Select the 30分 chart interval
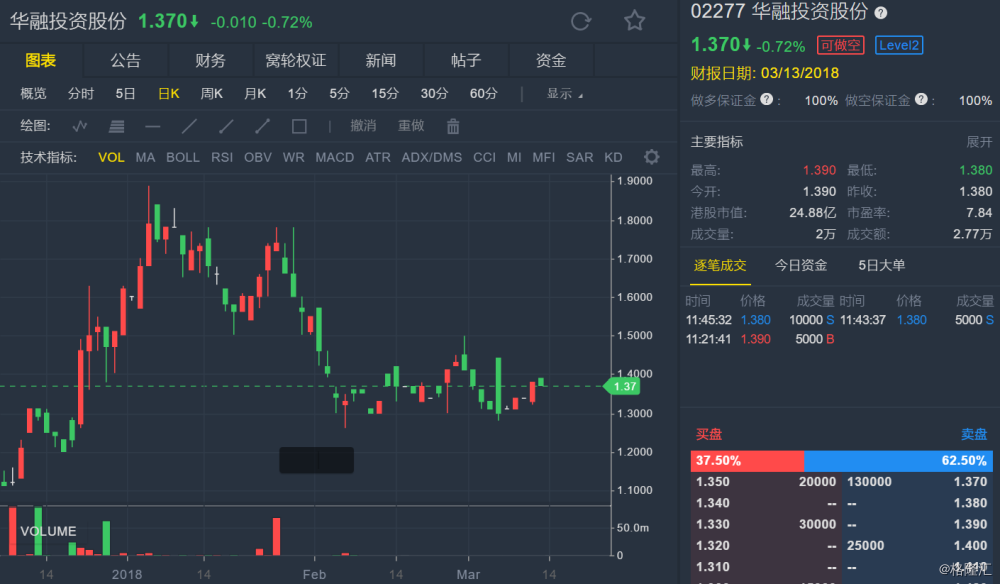Image resolution: width=1000 pixels, height=584 pixels. click(434, 94)
